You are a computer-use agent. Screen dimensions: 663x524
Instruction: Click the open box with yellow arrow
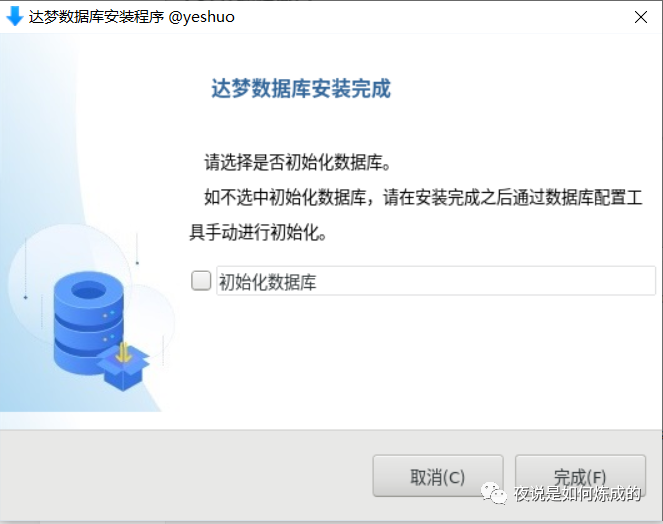coord(123,366)
